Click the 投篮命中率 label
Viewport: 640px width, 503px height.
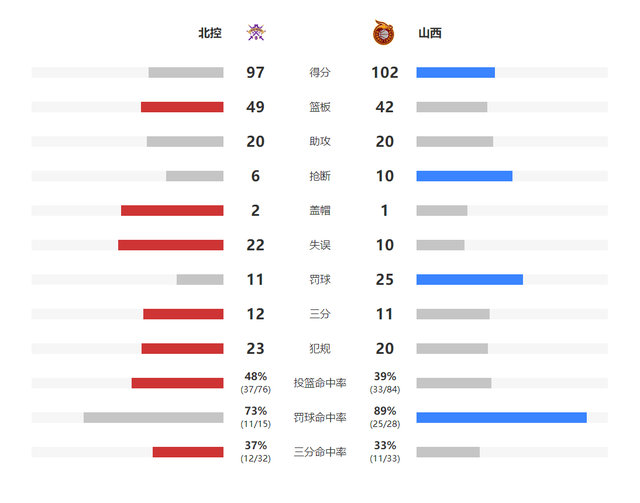point(320,383)
